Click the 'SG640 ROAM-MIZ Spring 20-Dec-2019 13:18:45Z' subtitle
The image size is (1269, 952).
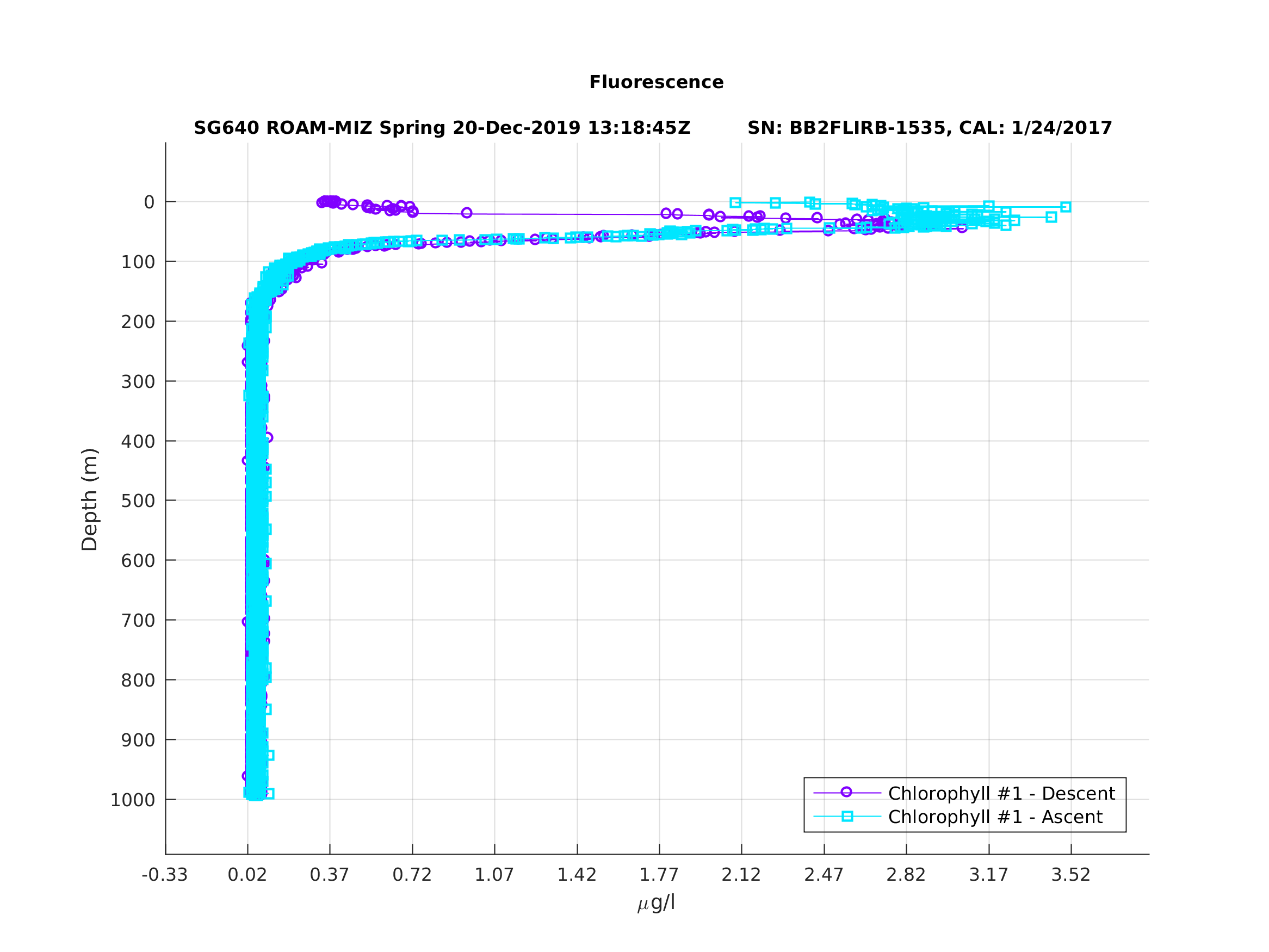[442, 128]
